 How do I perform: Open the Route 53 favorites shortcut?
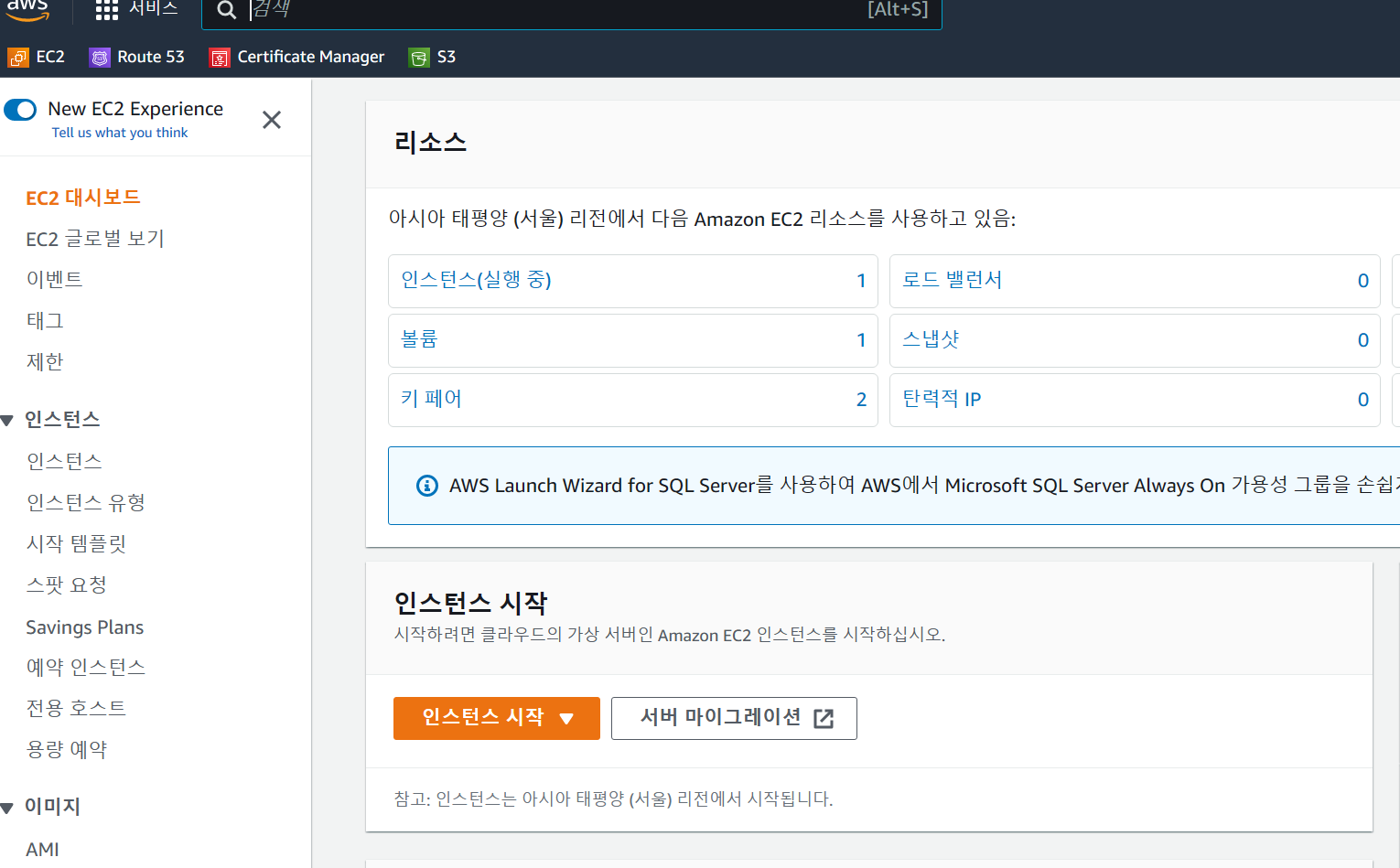[x=136, y=57]
